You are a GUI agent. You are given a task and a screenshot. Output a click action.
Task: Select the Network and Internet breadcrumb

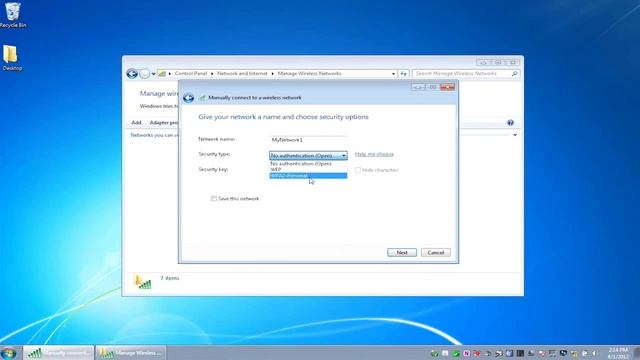[x=242, y=73]
